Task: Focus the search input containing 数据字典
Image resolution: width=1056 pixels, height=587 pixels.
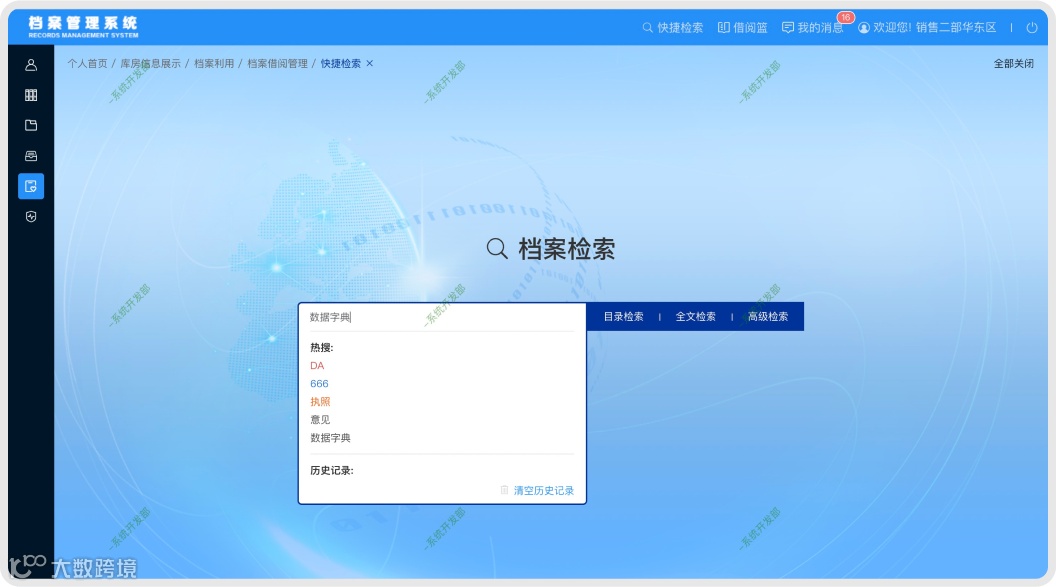Action: click(x=442, y=317)
